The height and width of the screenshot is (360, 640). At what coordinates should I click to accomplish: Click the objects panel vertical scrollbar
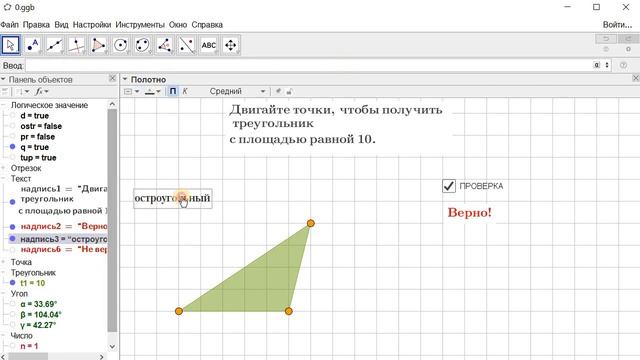[x=112, y=220]
